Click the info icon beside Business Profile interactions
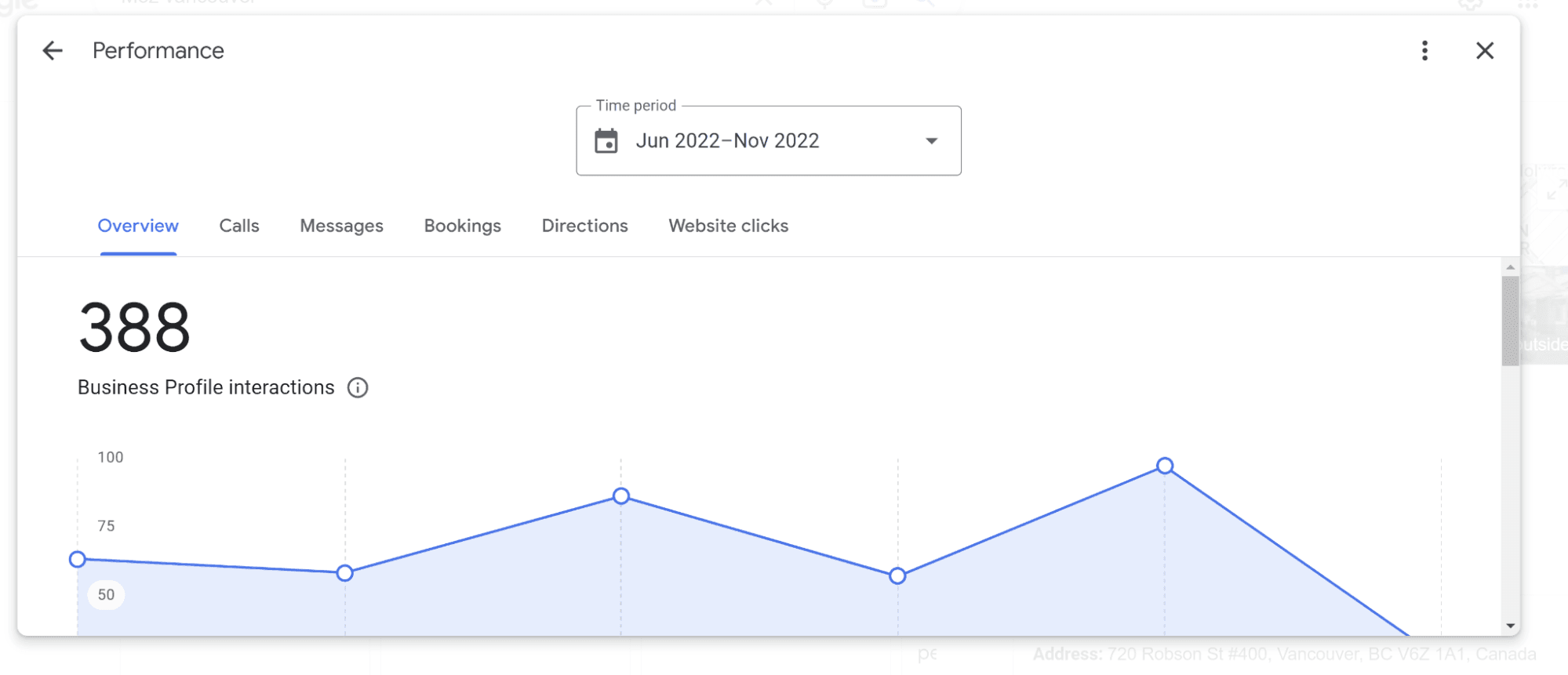 (358, 388)
